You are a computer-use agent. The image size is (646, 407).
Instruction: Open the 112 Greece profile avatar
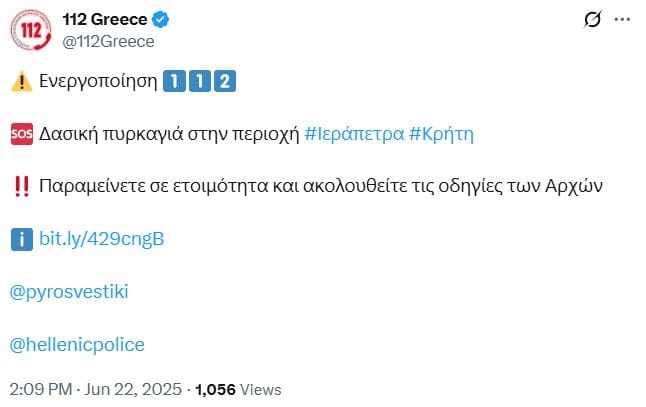31,30
